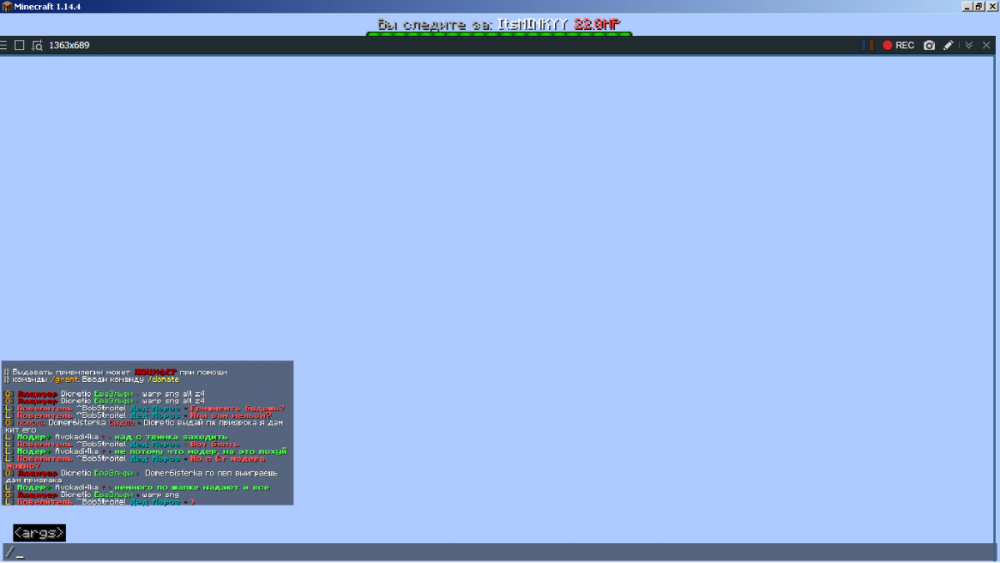Click the bottom chat message line
The image size is (1000, 563).
[x=99, y=502]
